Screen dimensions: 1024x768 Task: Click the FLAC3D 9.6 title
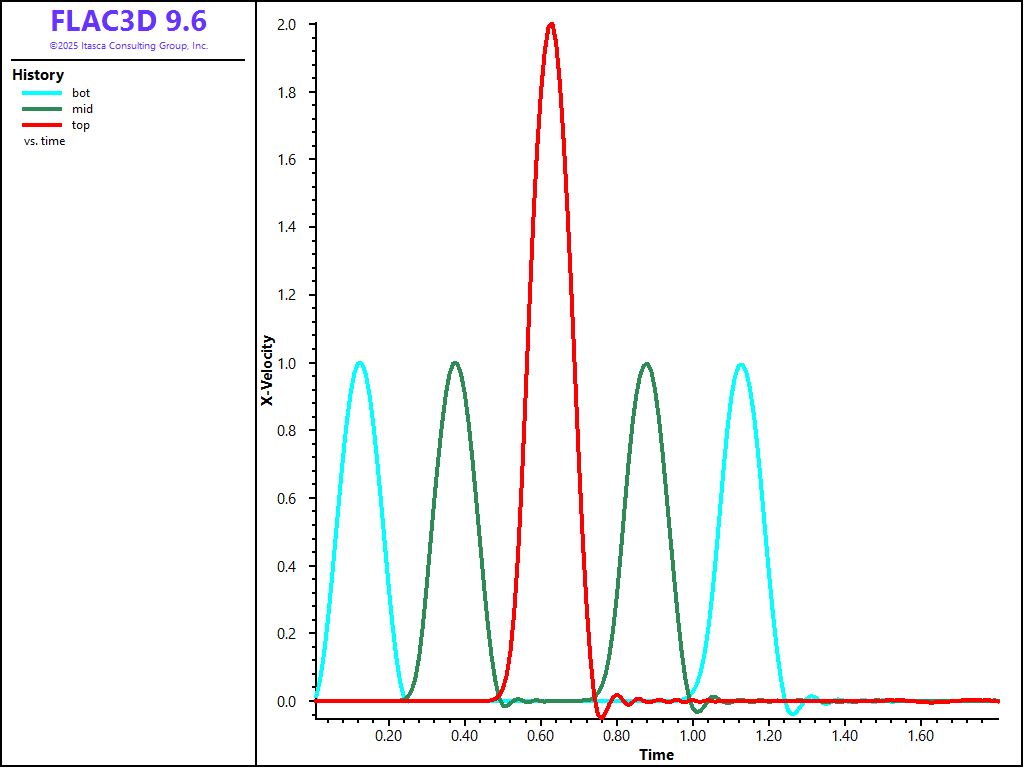[129, 21]
